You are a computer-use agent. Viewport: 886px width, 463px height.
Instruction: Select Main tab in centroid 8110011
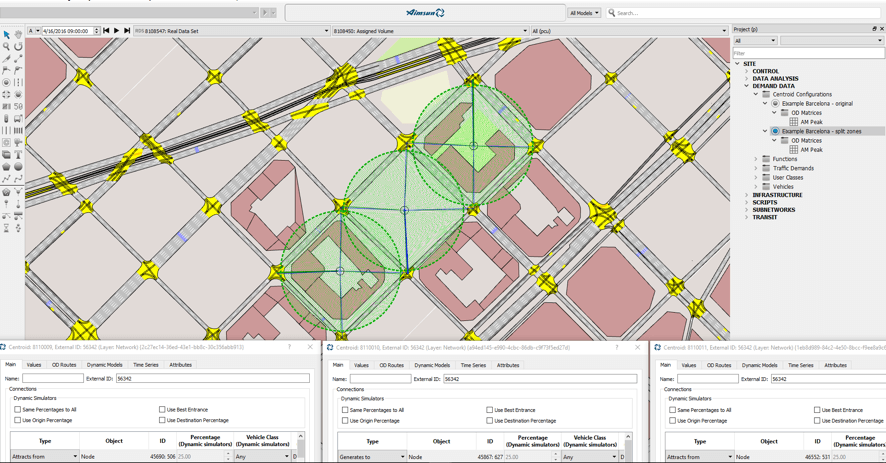665,365
